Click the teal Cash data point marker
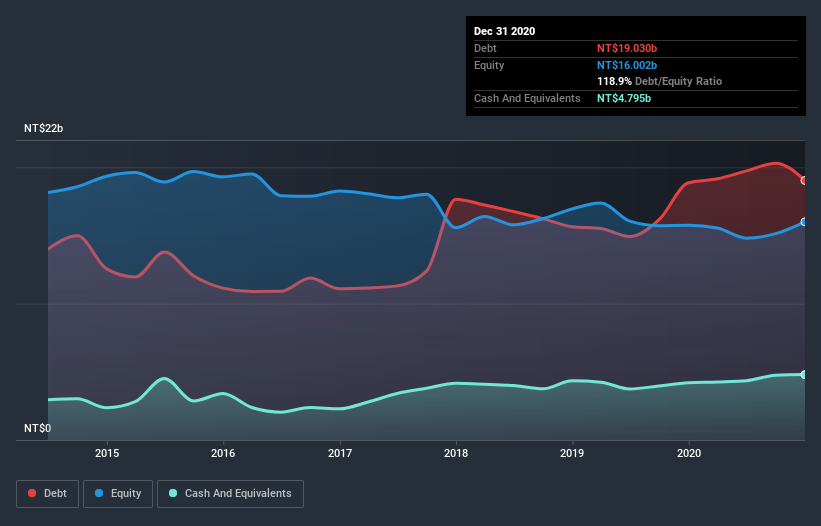The width and height of the screenshot is (821, 526). click(804, 375)
